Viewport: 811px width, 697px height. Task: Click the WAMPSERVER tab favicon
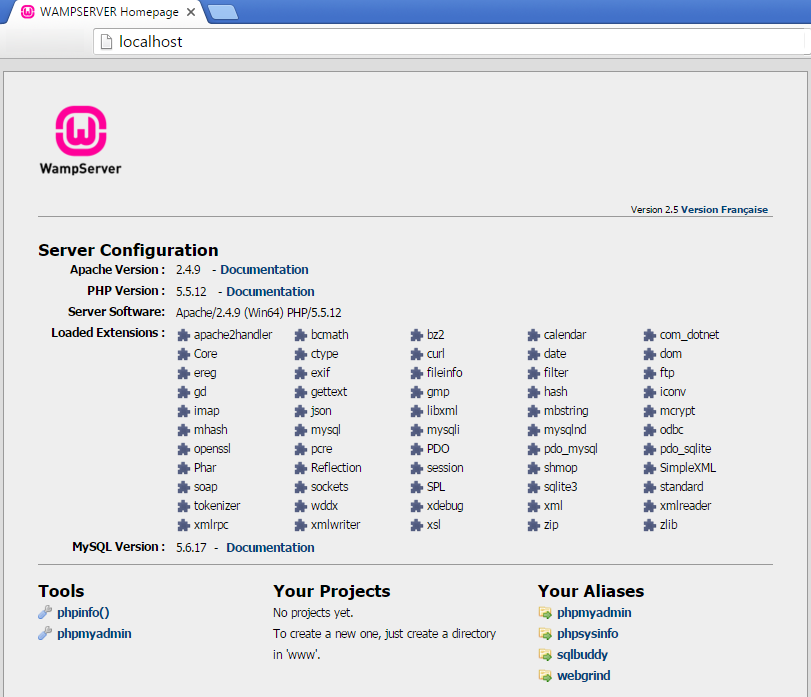click(x=28, y=12)
